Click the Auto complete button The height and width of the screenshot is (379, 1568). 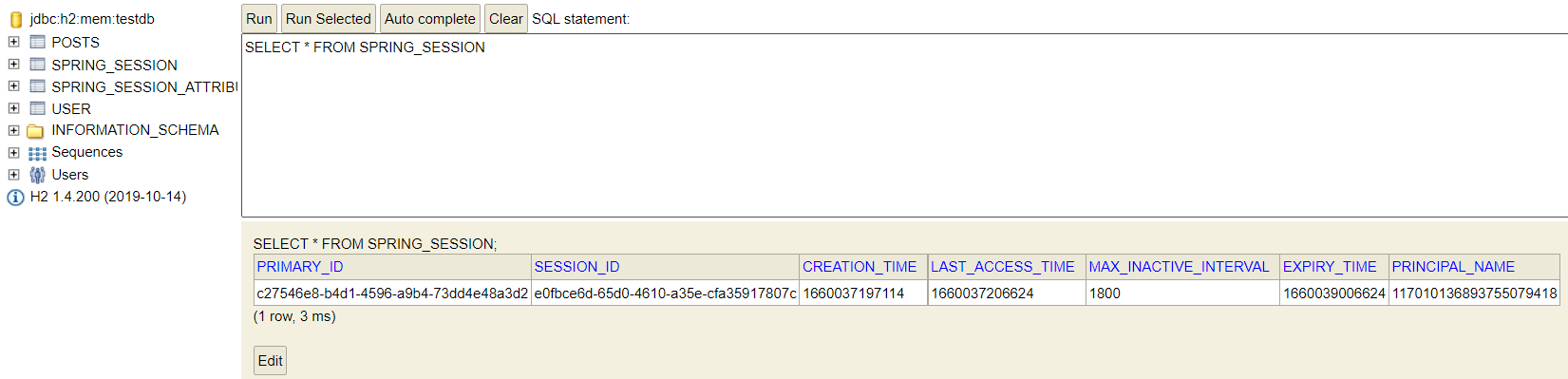click(x=430, y=18)
